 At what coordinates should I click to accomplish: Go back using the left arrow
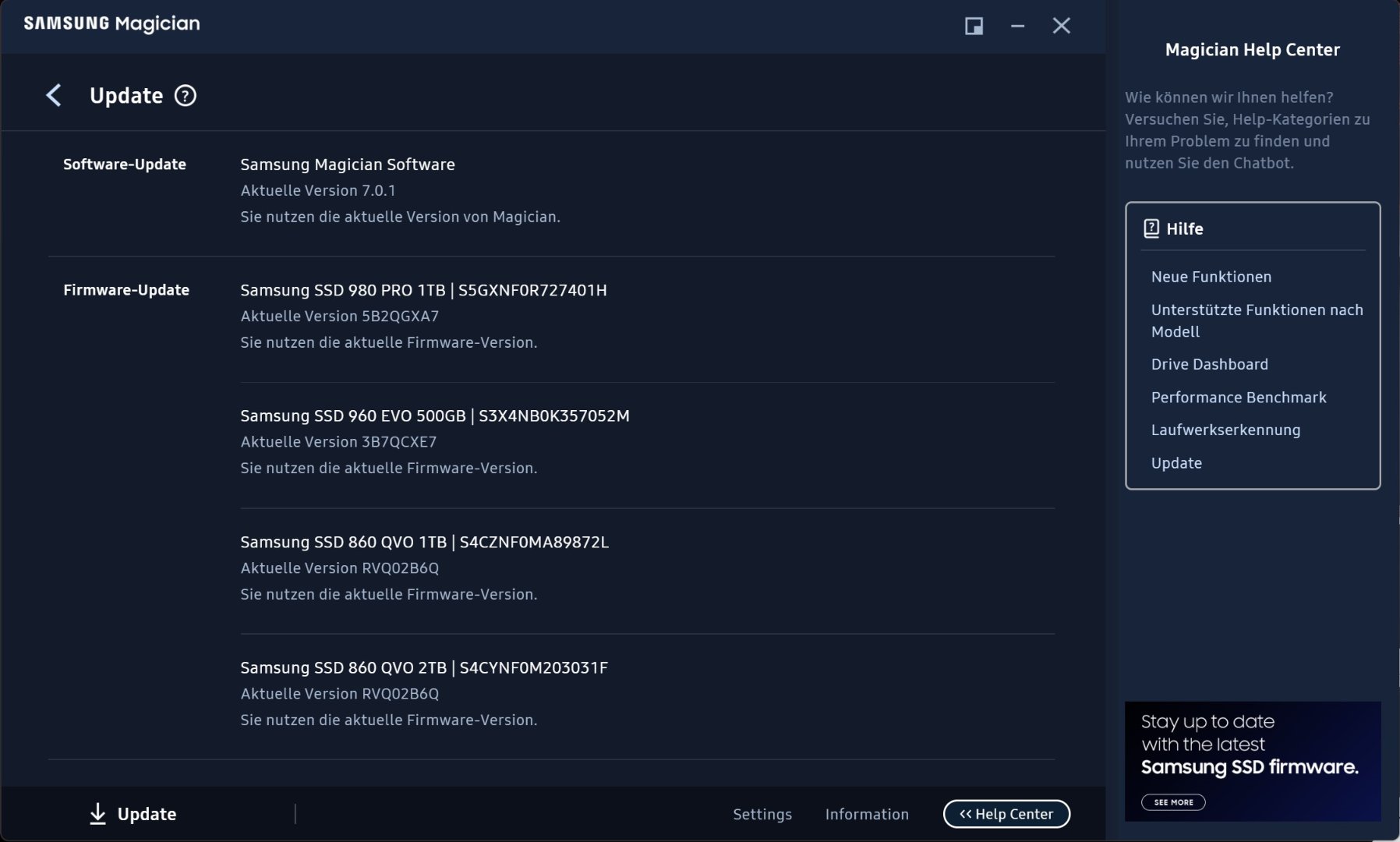pos(53,95)
